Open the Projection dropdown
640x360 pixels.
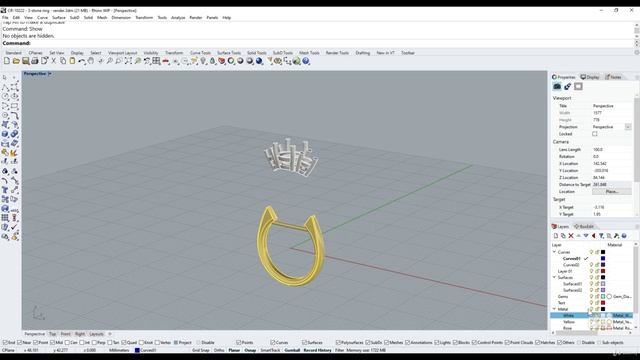point(628,127)
